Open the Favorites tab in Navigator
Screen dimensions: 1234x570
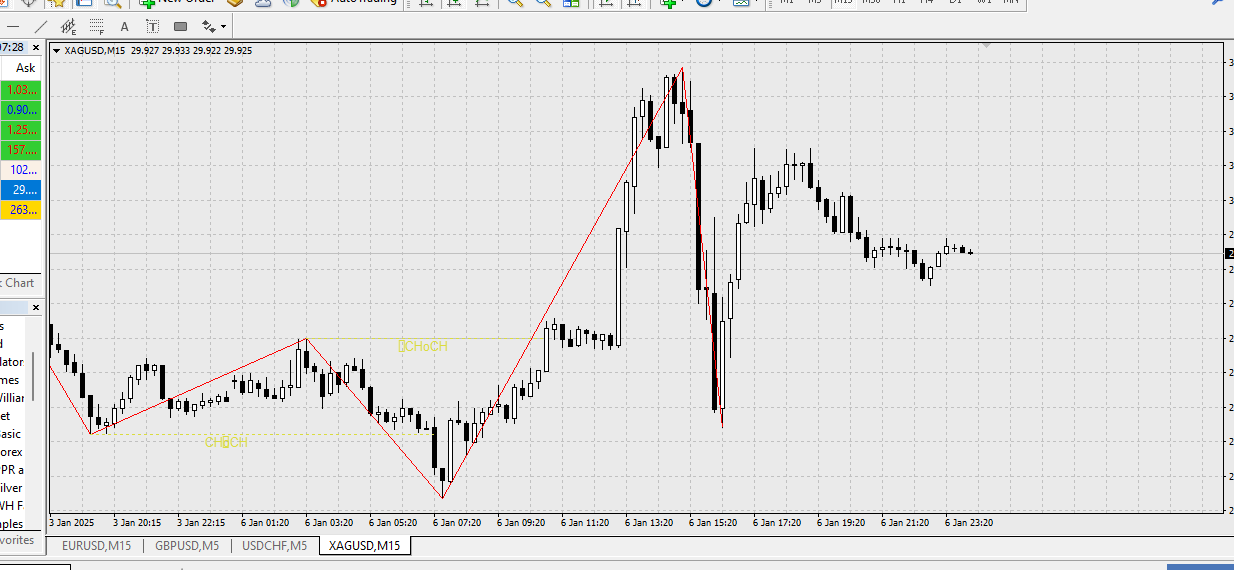coord(16,540)
